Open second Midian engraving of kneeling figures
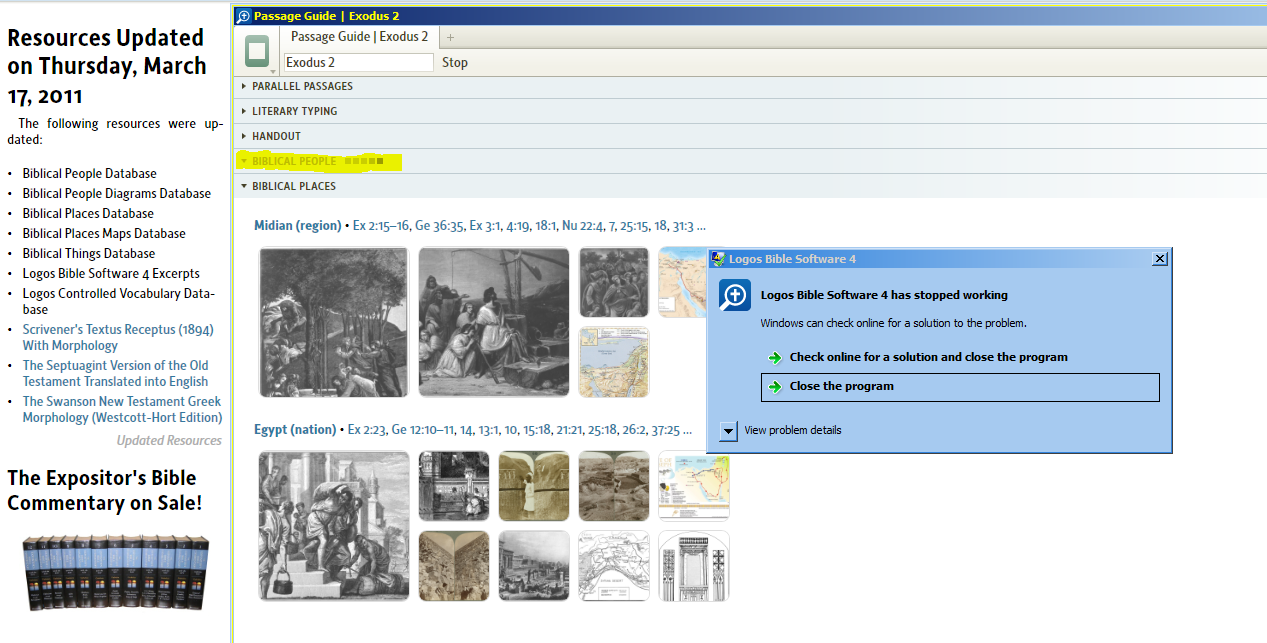This screenshot has width=1267, height=643. tap(494, 323)
